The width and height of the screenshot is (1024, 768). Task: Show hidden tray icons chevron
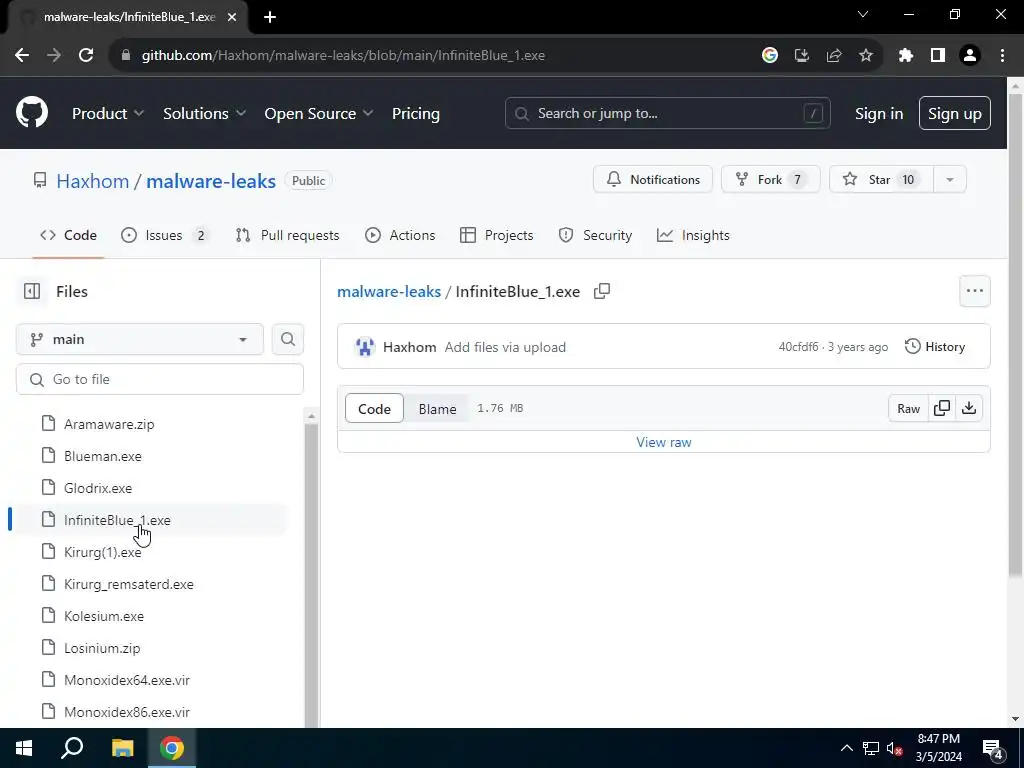click(x=846, y=748)
